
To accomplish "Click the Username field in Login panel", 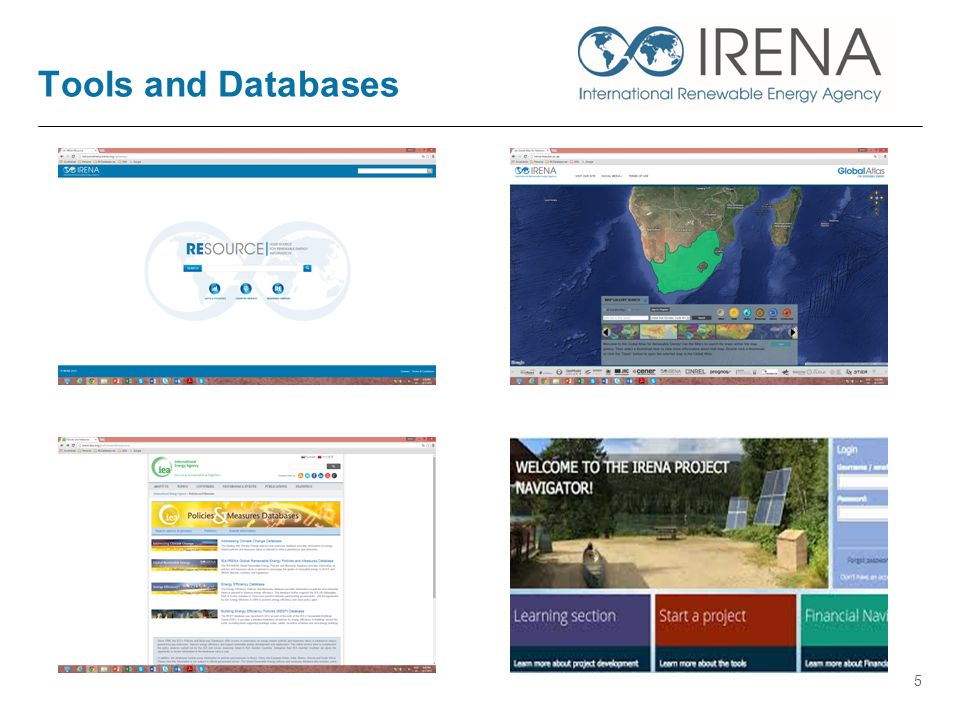I will (862, 481).
